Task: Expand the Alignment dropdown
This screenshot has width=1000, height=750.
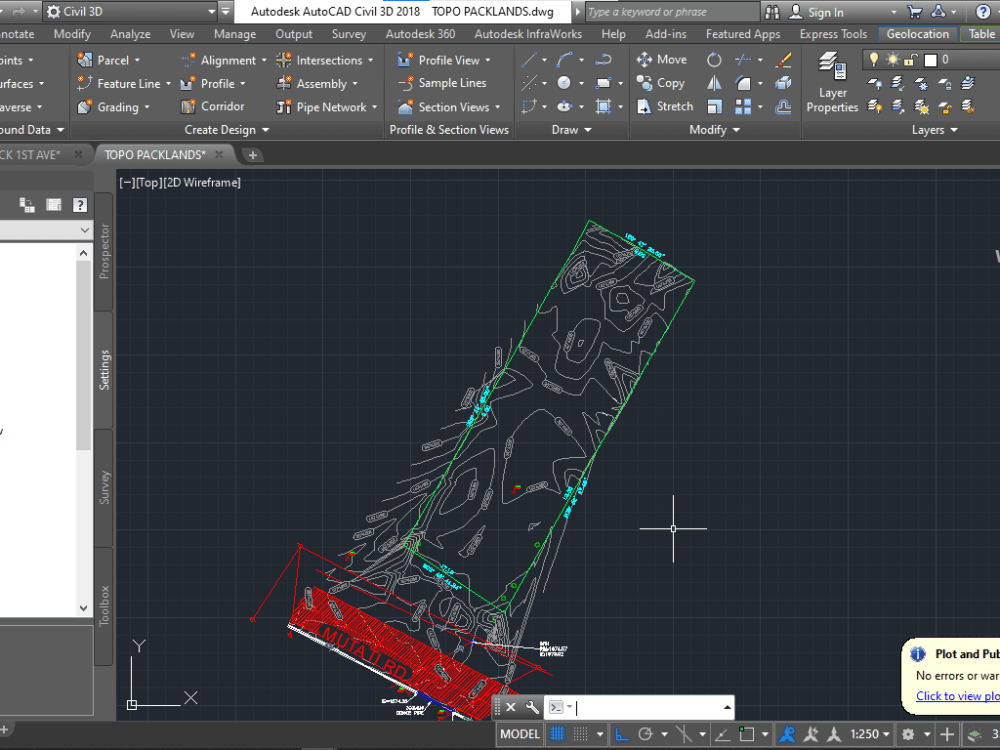Action: (264, 60)
